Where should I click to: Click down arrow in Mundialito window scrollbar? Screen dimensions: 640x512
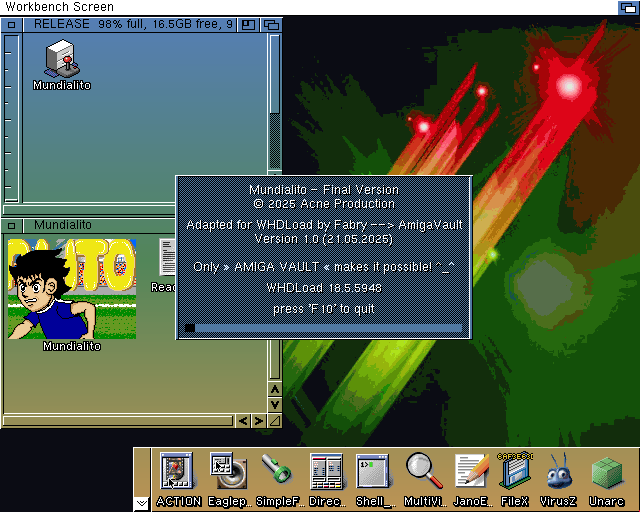tap(275, 405)
